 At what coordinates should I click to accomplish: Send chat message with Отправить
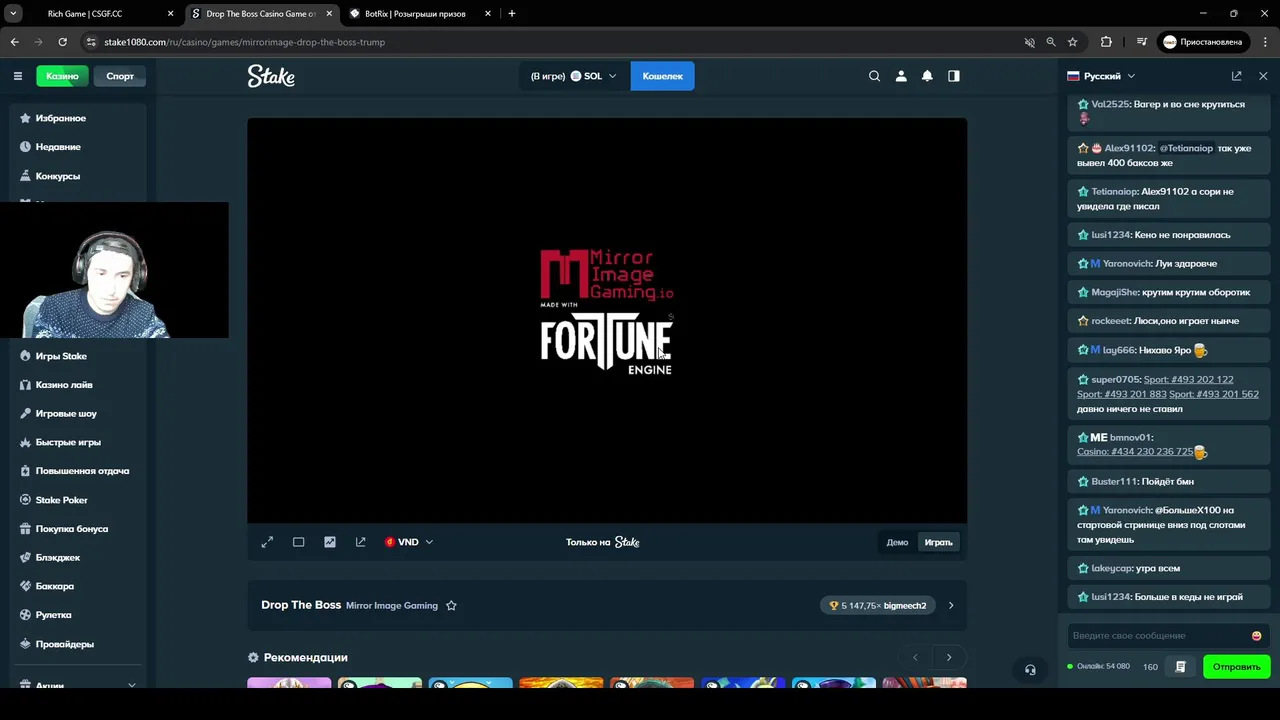(x=1237, y=667)
